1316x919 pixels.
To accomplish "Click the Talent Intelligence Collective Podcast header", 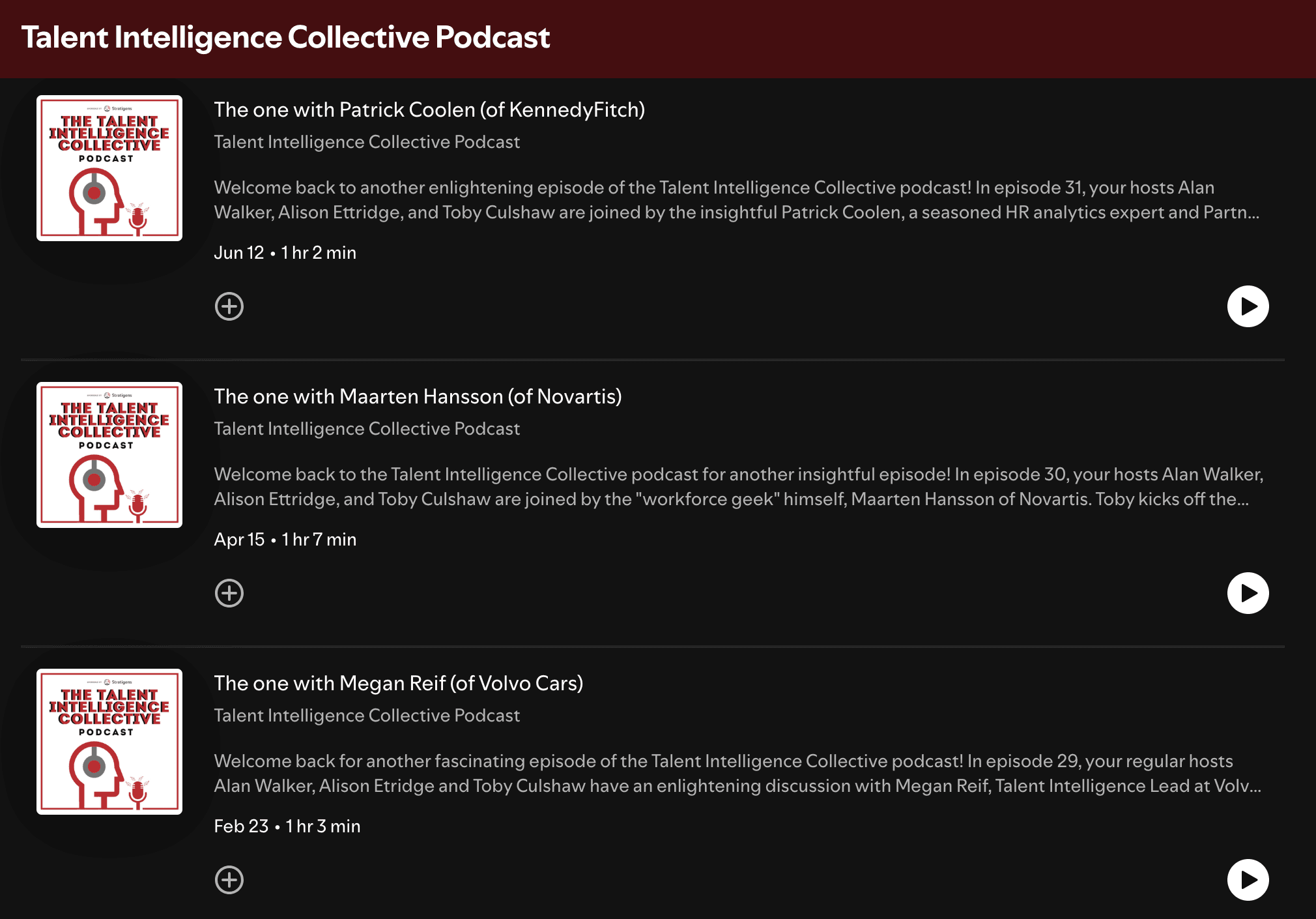I will click(285, 37).
